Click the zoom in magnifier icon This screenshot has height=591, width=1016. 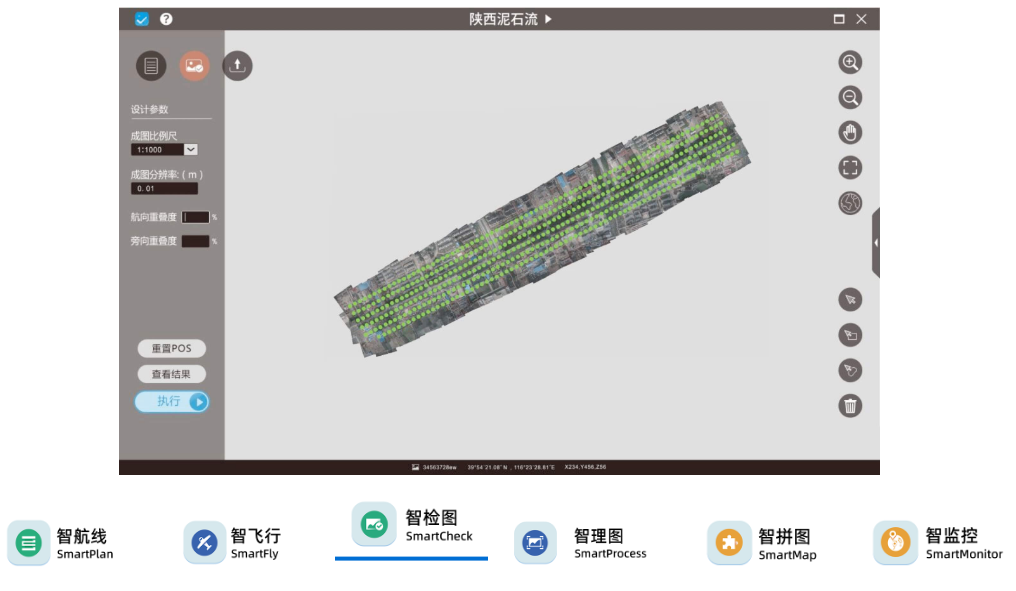click(850, 62)
